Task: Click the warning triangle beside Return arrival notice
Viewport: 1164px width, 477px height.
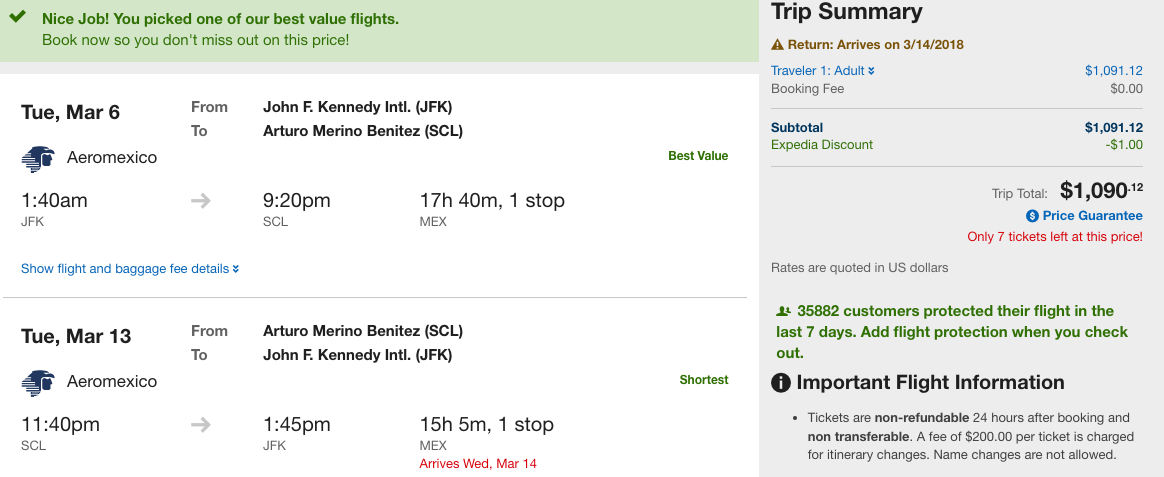Action: pyautogui.click(x=777, y=45)
